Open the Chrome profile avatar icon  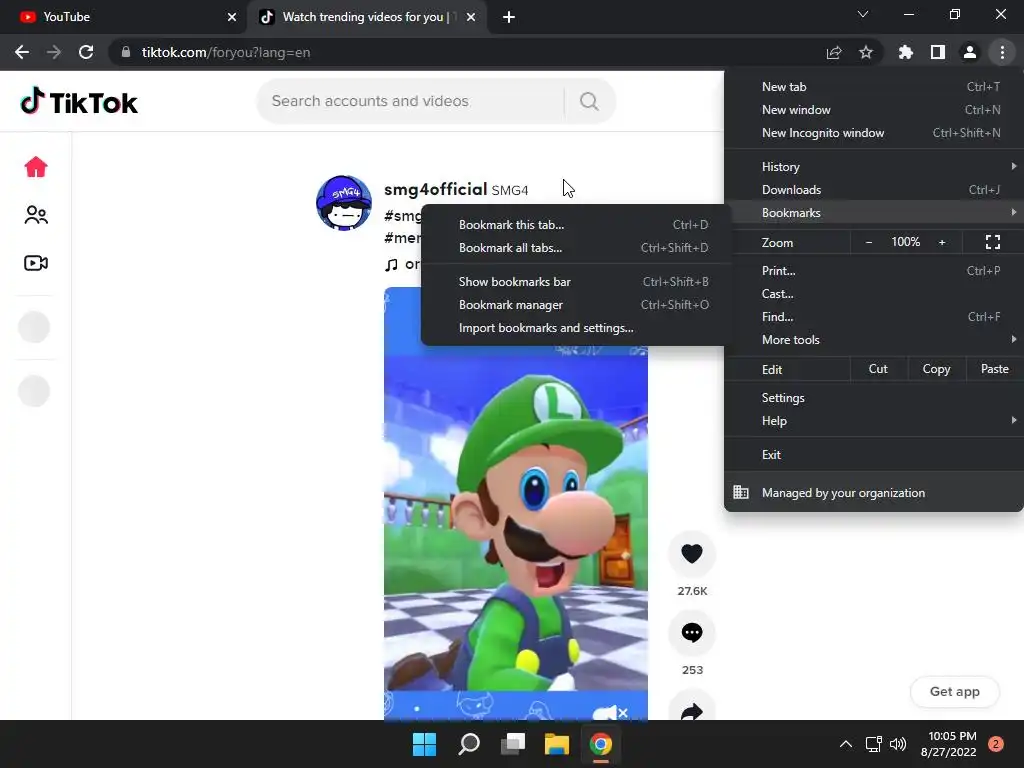970,52
